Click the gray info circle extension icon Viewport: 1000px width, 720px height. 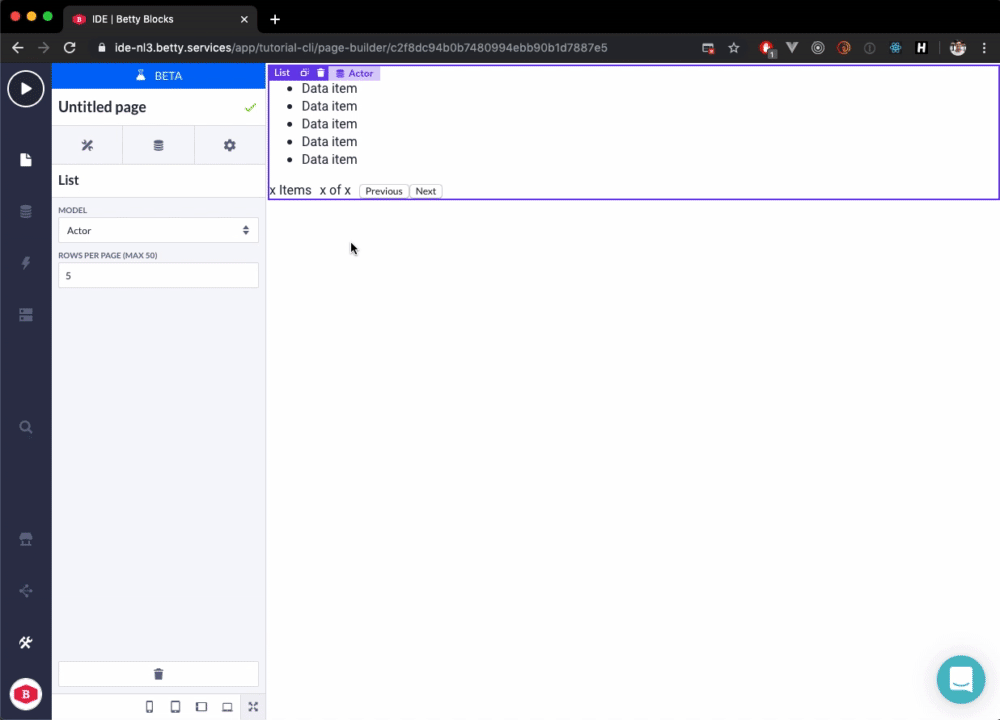click(x=869, y=48)
